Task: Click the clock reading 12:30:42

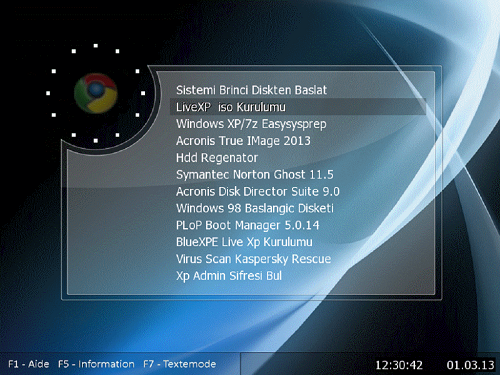Action: (x=399, y=365)
